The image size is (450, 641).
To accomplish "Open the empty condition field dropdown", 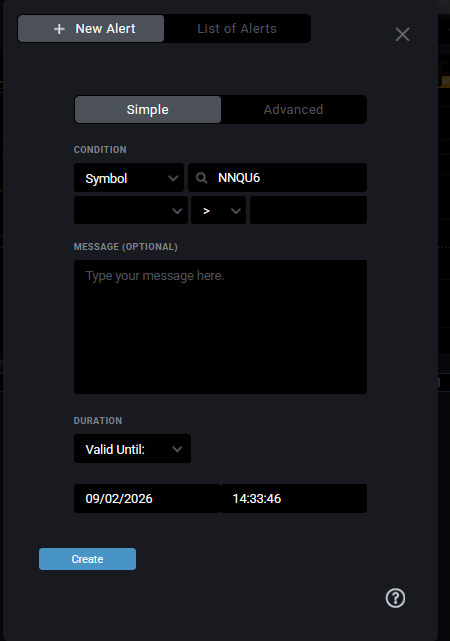I will pos(131,210).
